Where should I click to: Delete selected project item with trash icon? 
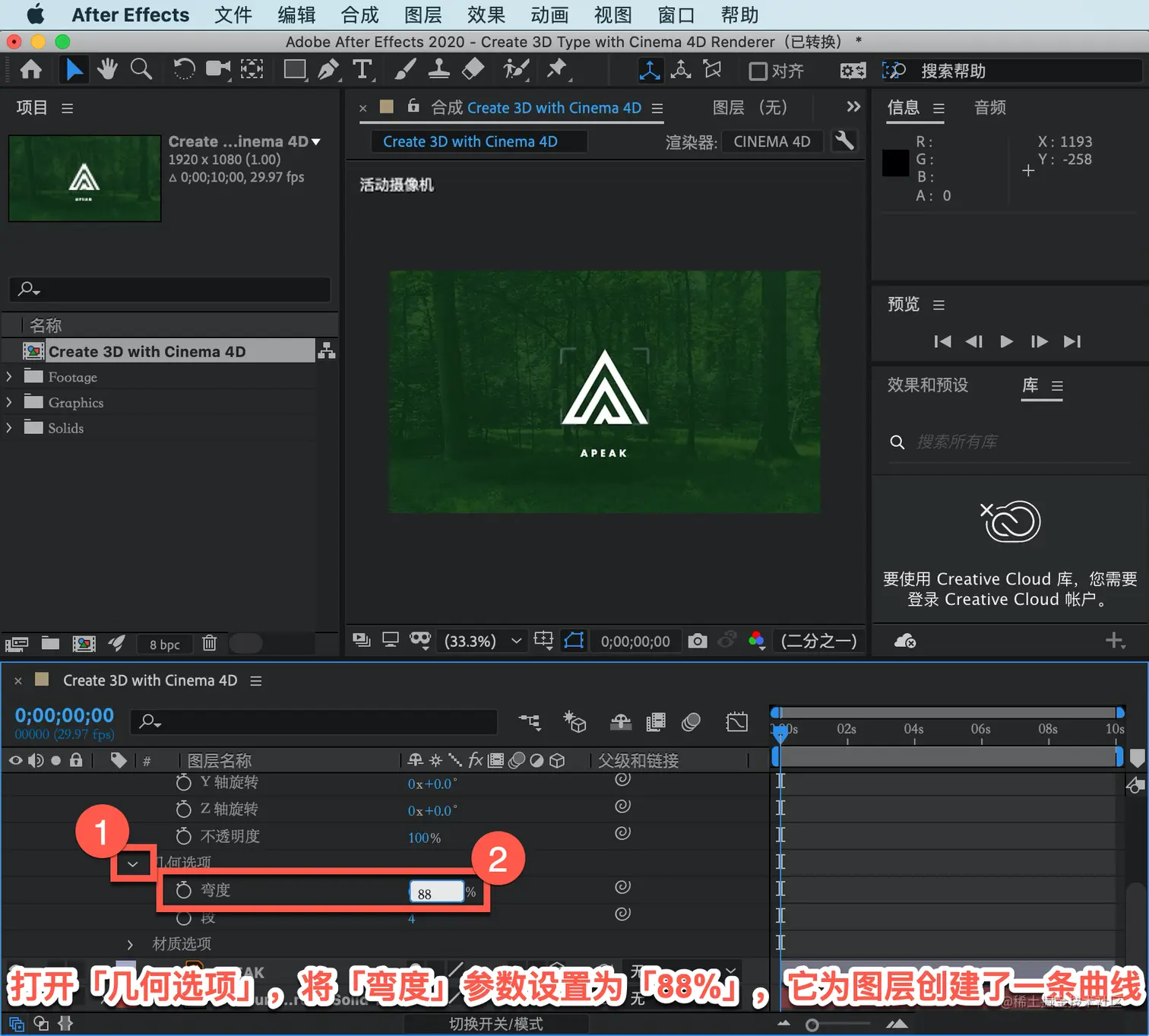click(210, 644)
